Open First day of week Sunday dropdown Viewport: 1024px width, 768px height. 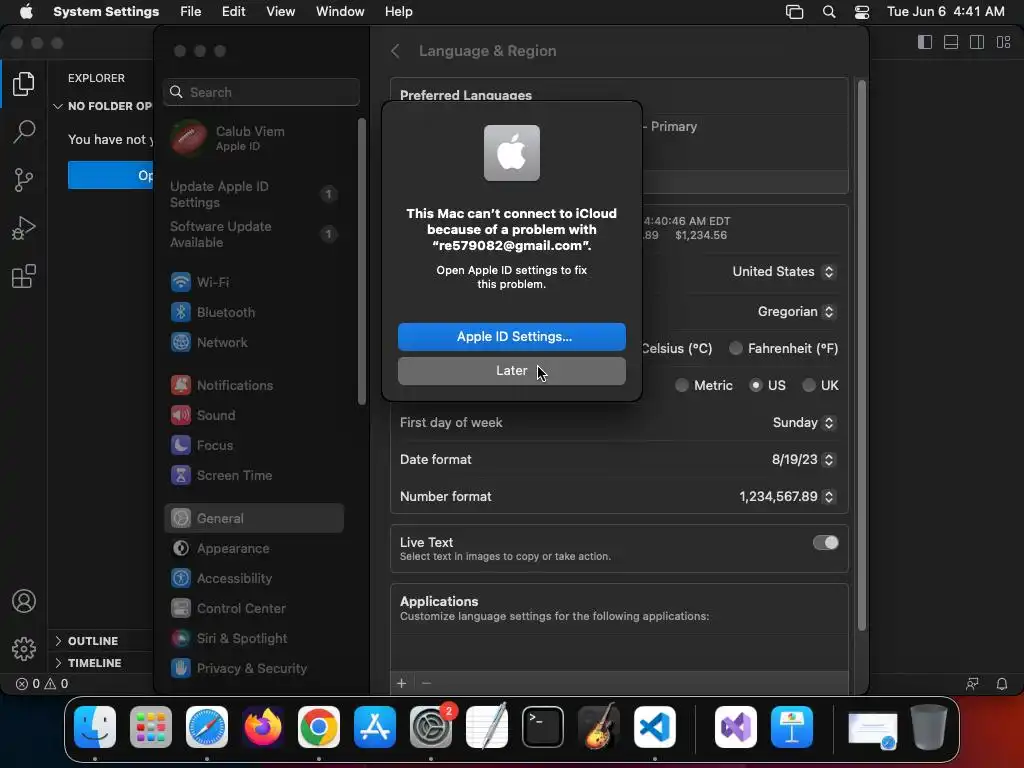804,423
